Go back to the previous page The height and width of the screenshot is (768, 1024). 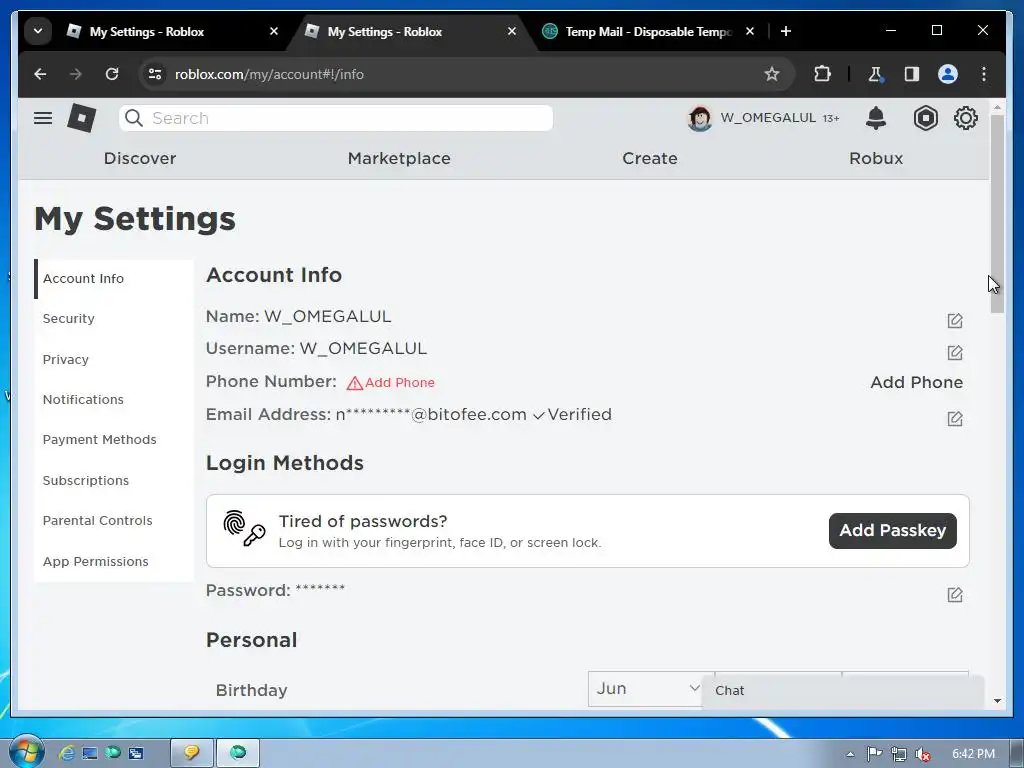pyautogui.click(x=40, y=74)
